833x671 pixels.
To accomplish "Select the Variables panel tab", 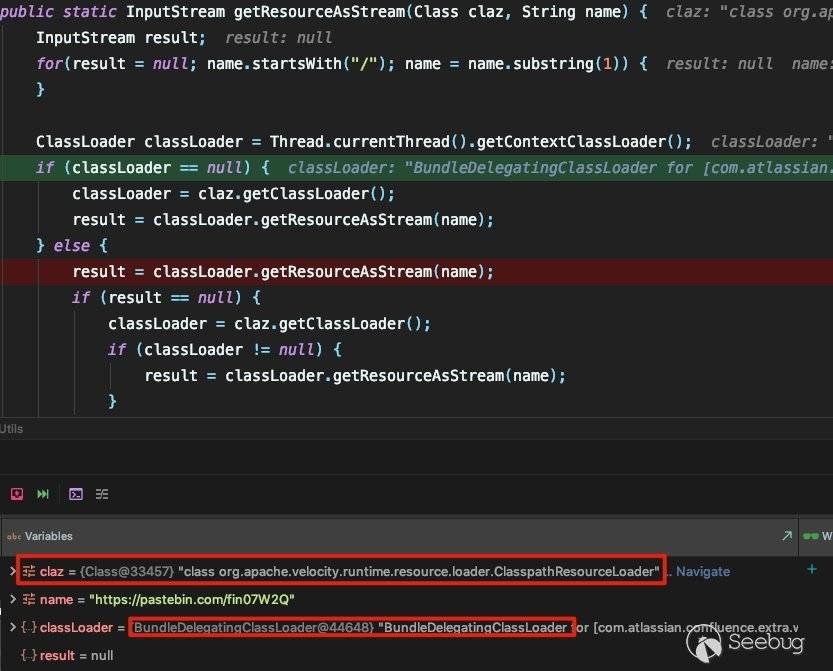I will click(x=48, y=537).
